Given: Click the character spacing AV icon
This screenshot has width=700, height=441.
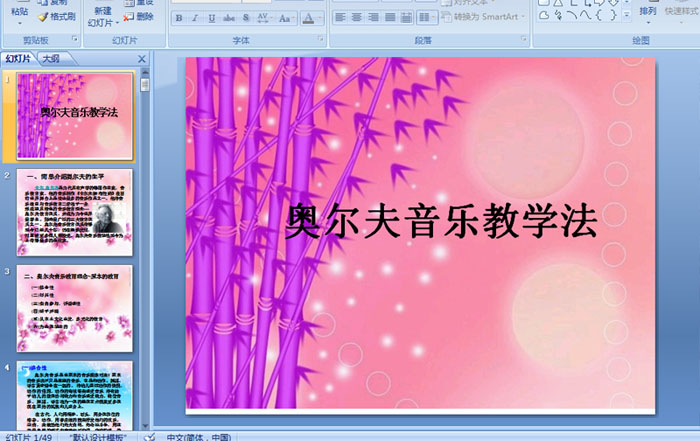Looking at the screenshot, I should 263,19.
